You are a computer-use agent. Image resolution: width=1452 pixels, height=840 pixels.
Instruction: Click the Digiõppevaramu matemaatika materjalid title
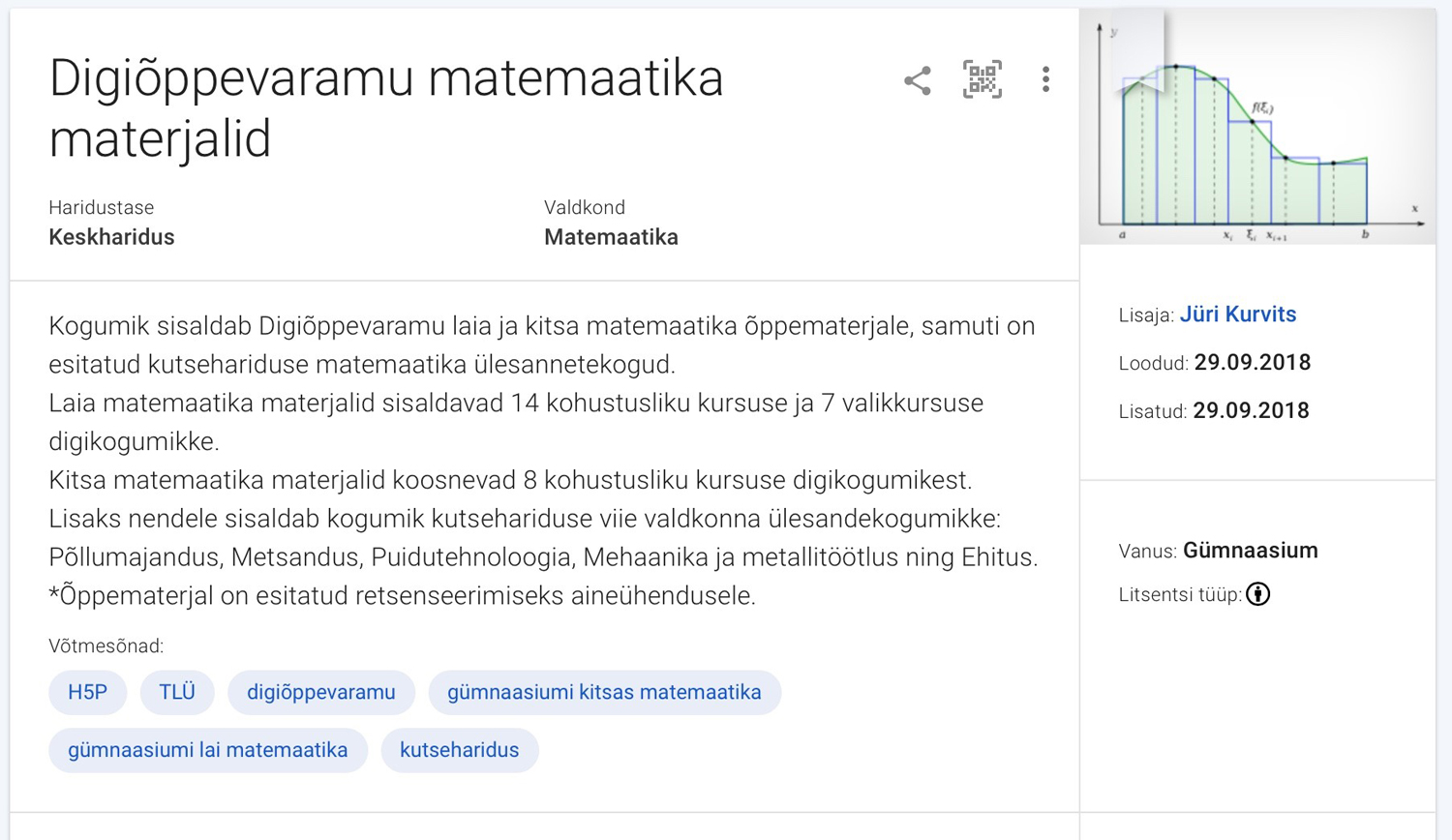click(385, 107)
